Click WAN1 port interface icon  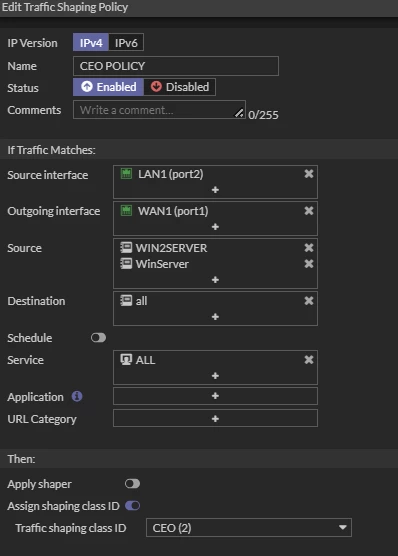(126, 211)
